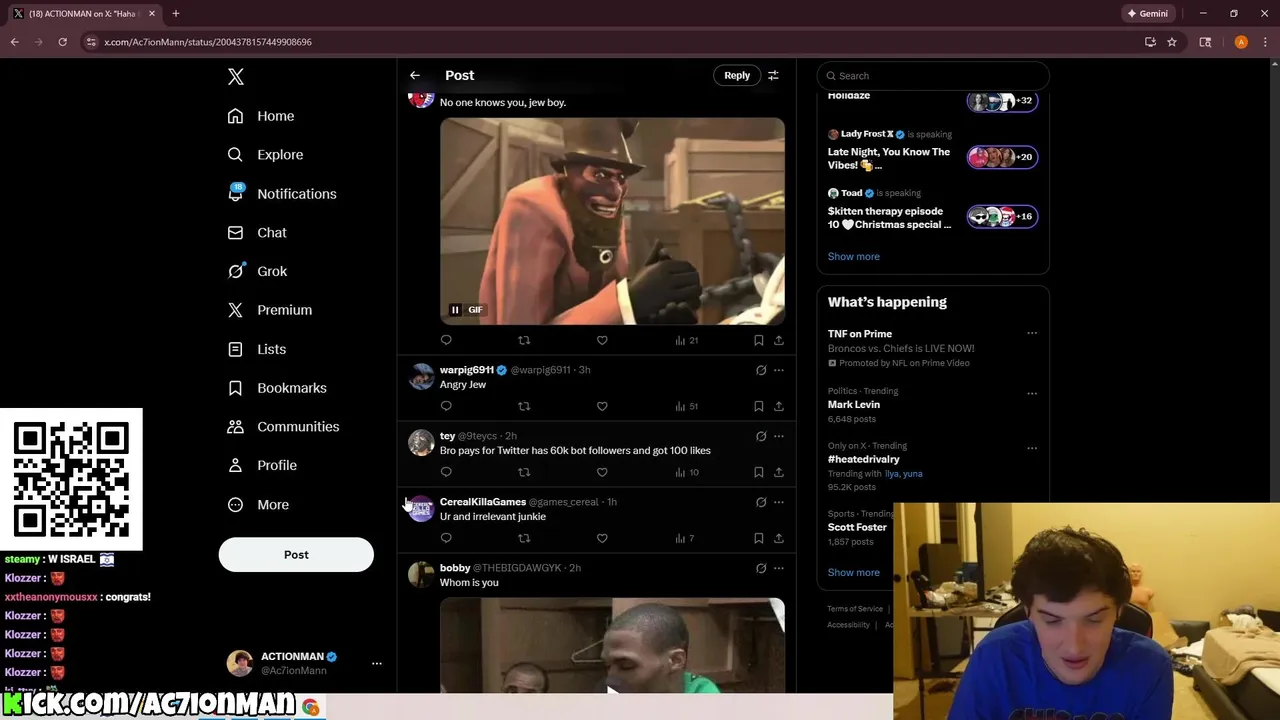
Task: Open warpig6911's profile name
Action: [467, 370]
